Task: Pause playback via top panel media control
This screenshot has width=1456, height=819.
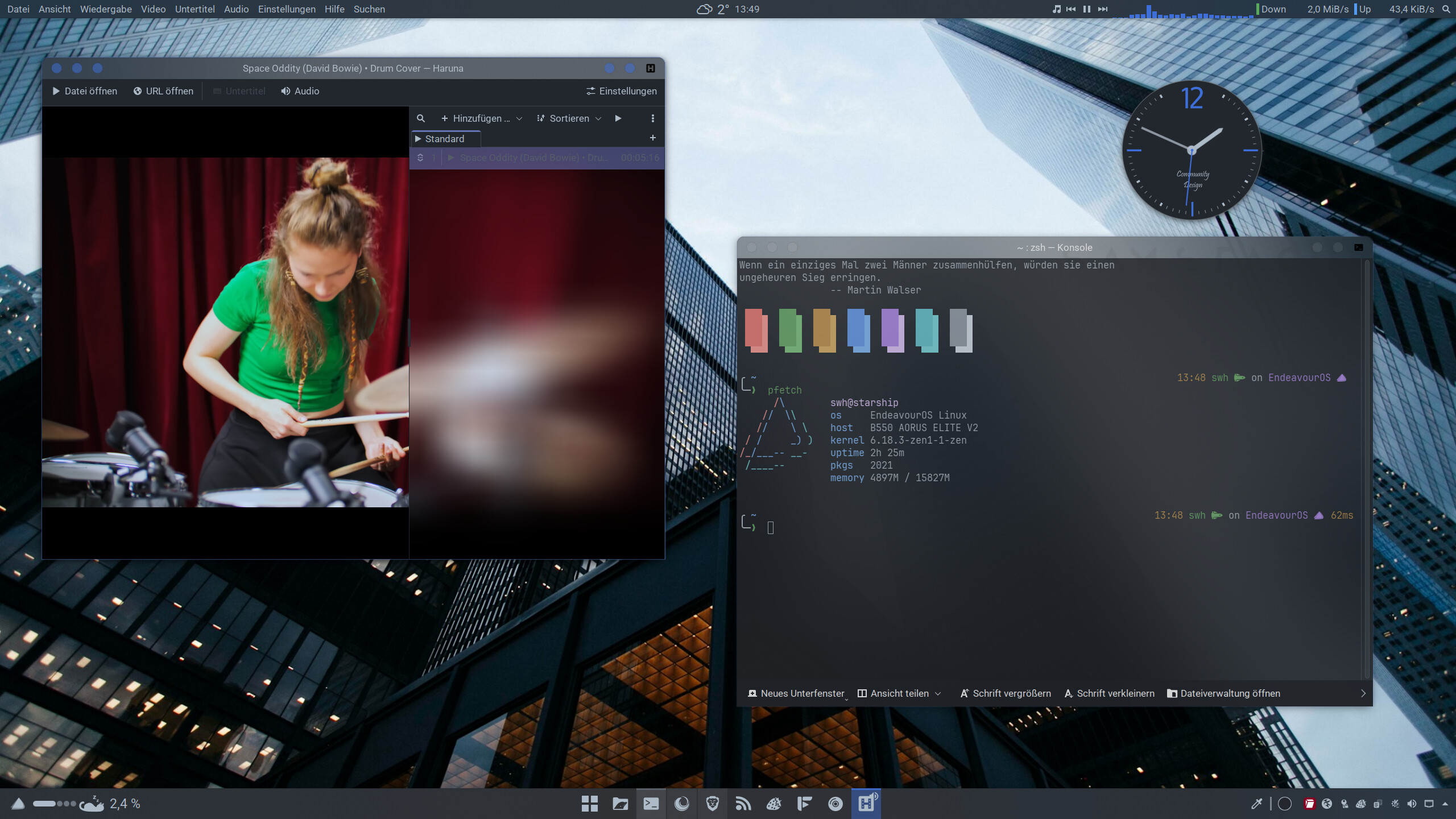Action: point(1087,9)
